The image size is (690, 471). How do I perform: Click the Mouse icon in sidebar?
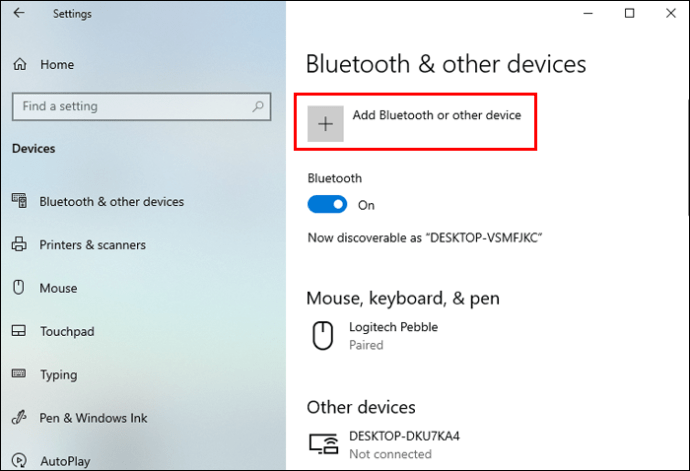(18, 287)
